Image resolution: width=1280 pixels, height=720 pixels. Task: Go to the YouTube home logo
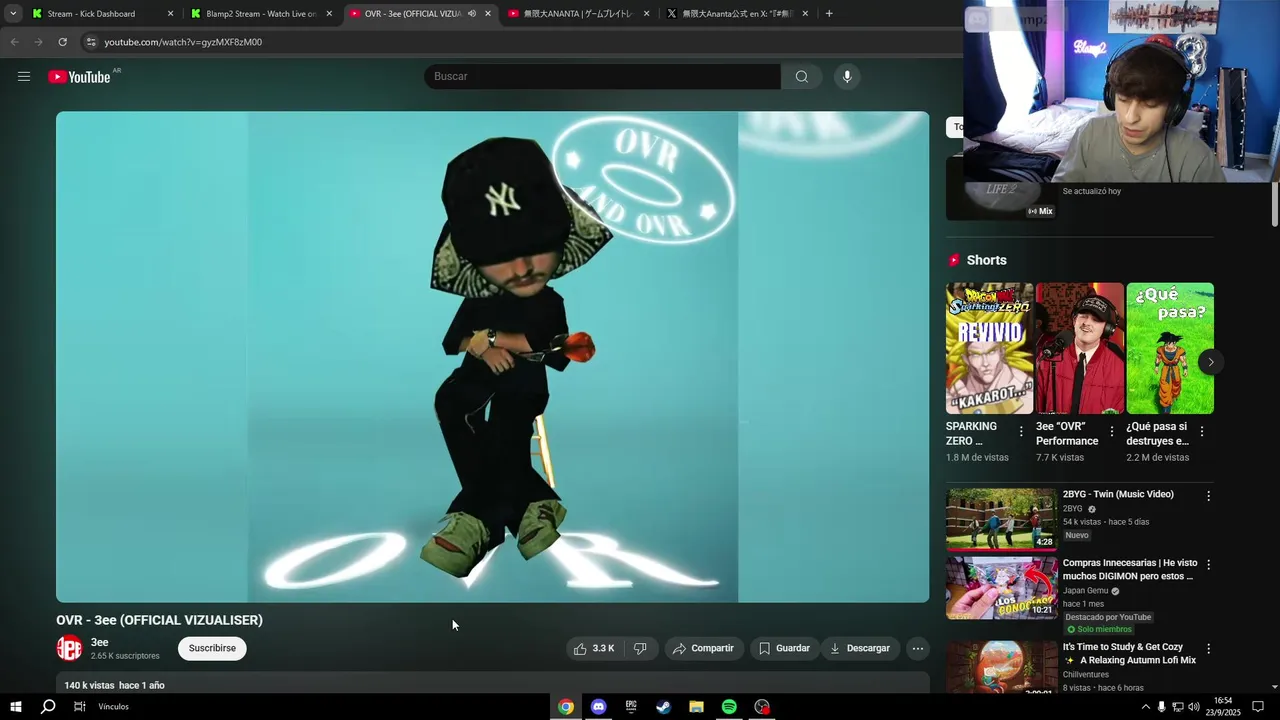pyautogui.click(x=79, y=77)
